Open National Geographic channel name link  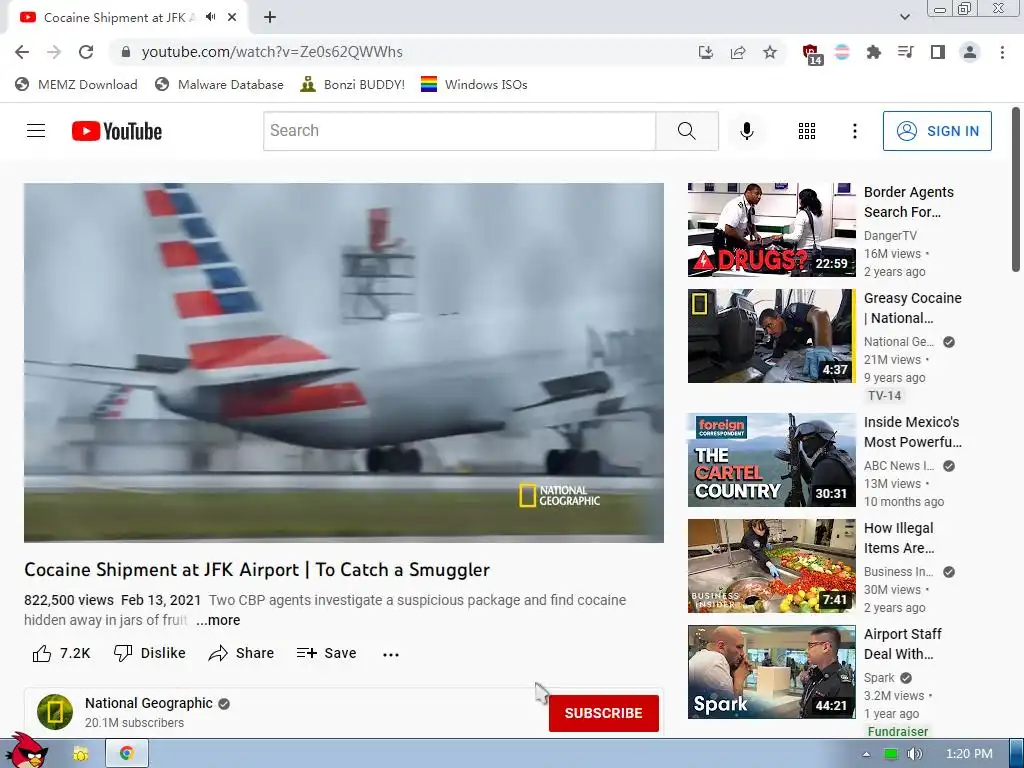pos(149,703)
